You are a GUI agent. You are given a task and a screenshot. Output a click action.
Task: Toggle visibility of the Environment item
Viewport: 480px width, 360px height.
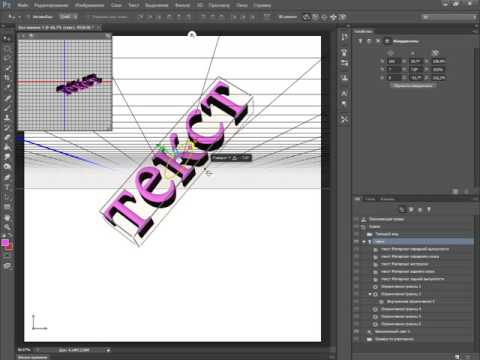click(x=356, y=219)
